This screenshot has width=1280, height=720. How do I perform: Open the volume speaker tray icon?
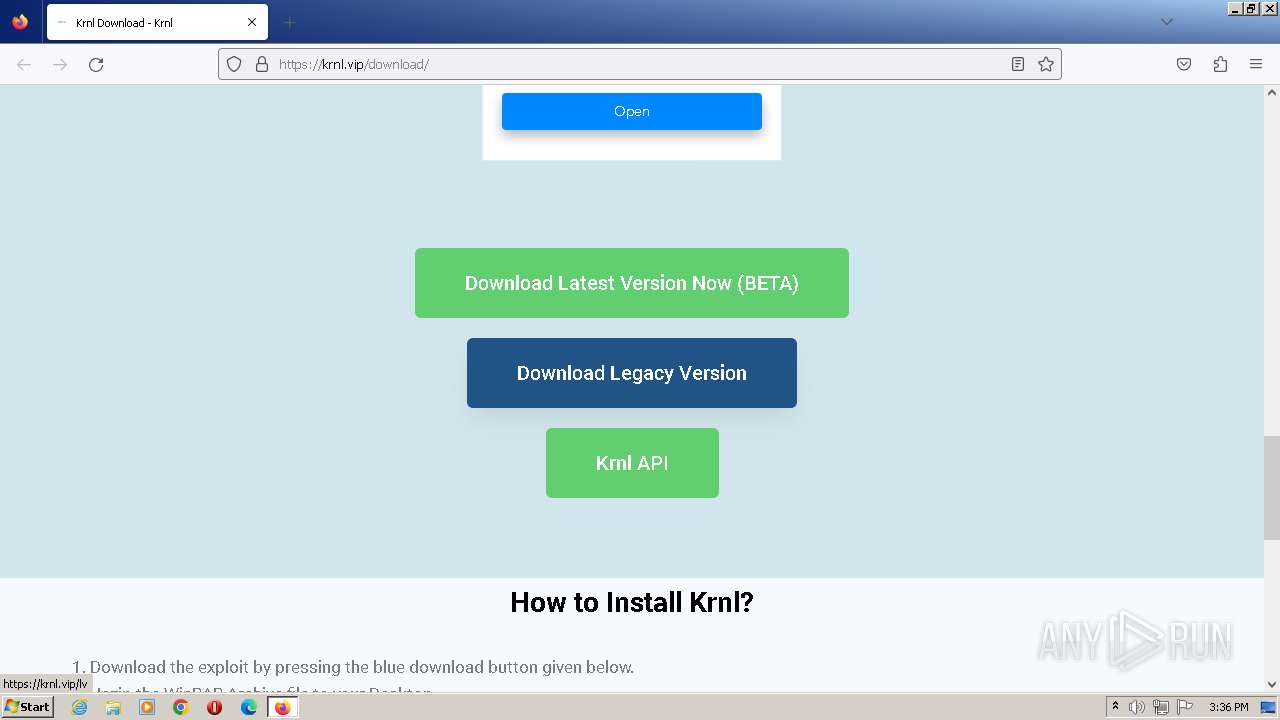click(x=1137, y=707)
